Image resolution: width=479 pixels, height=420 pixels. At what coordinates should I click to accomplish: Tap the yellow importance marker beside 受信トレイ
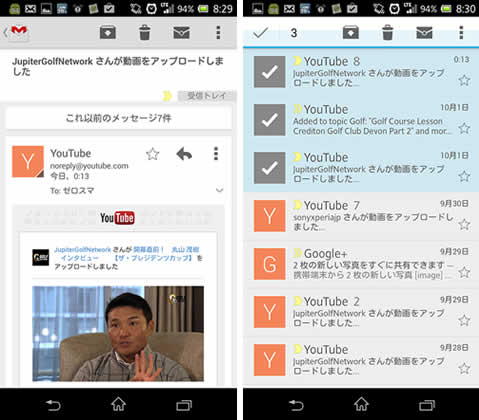(x=167, y=96)
